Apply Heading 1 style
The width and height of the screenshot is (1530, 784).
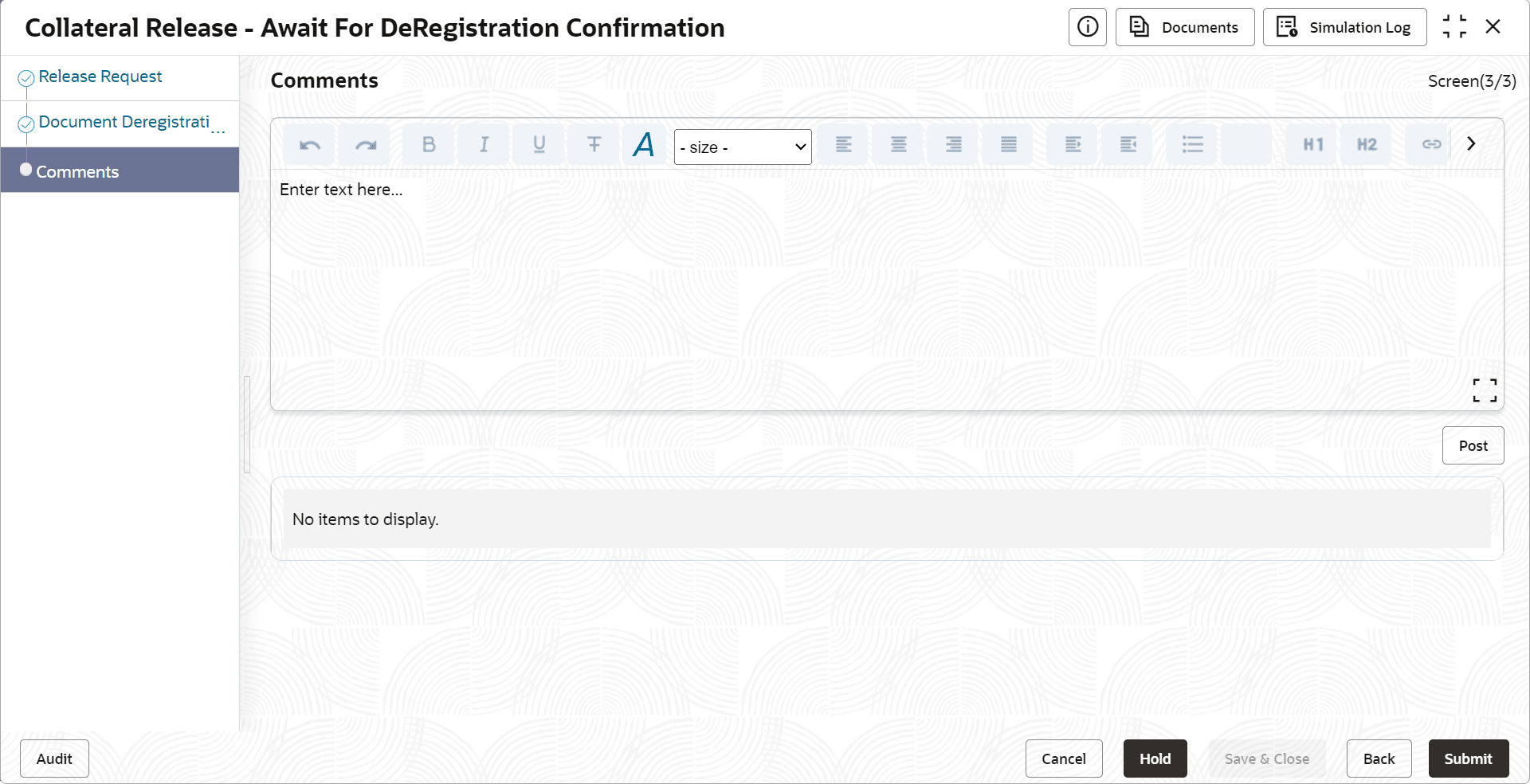pos(1313,144)
